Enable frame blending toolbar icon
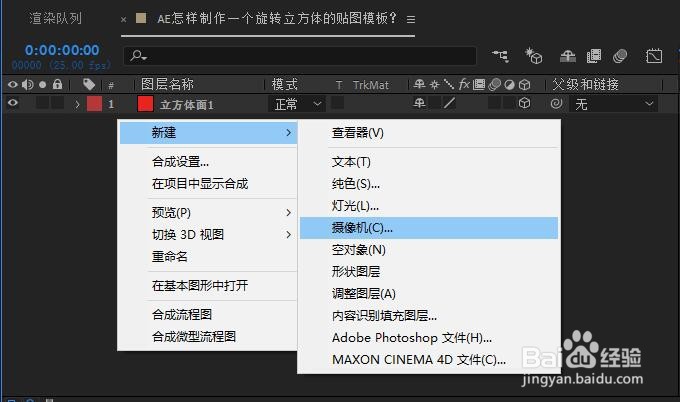 tap(594, 56)
